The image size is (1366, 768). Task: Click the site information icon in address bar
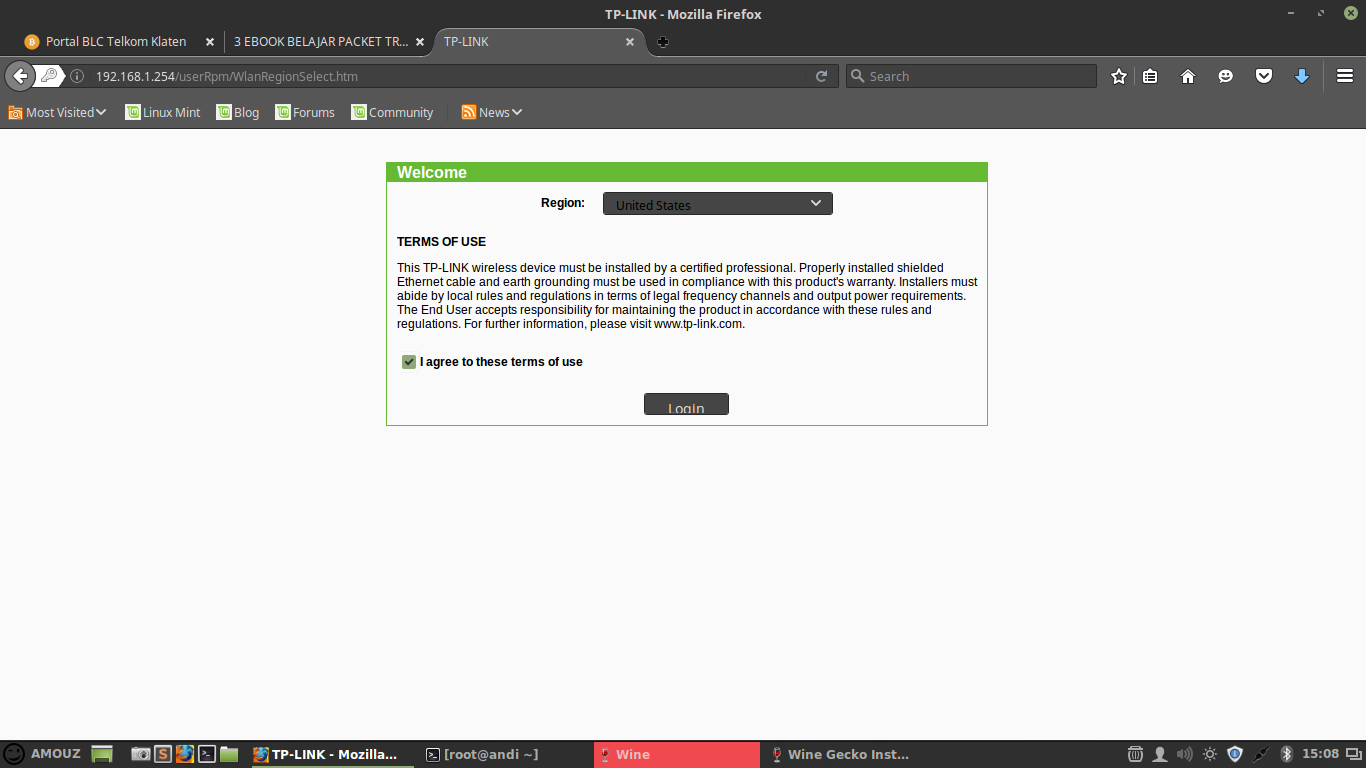tap(77, 76)
